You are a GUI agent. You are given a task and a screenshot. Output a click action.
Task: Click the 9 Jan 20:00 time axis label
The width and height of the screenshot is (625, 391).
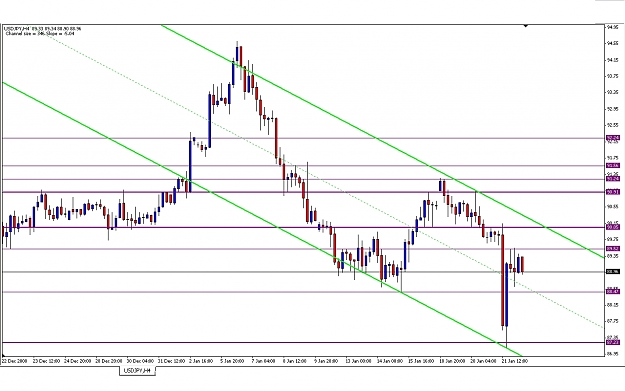[326, 361]
